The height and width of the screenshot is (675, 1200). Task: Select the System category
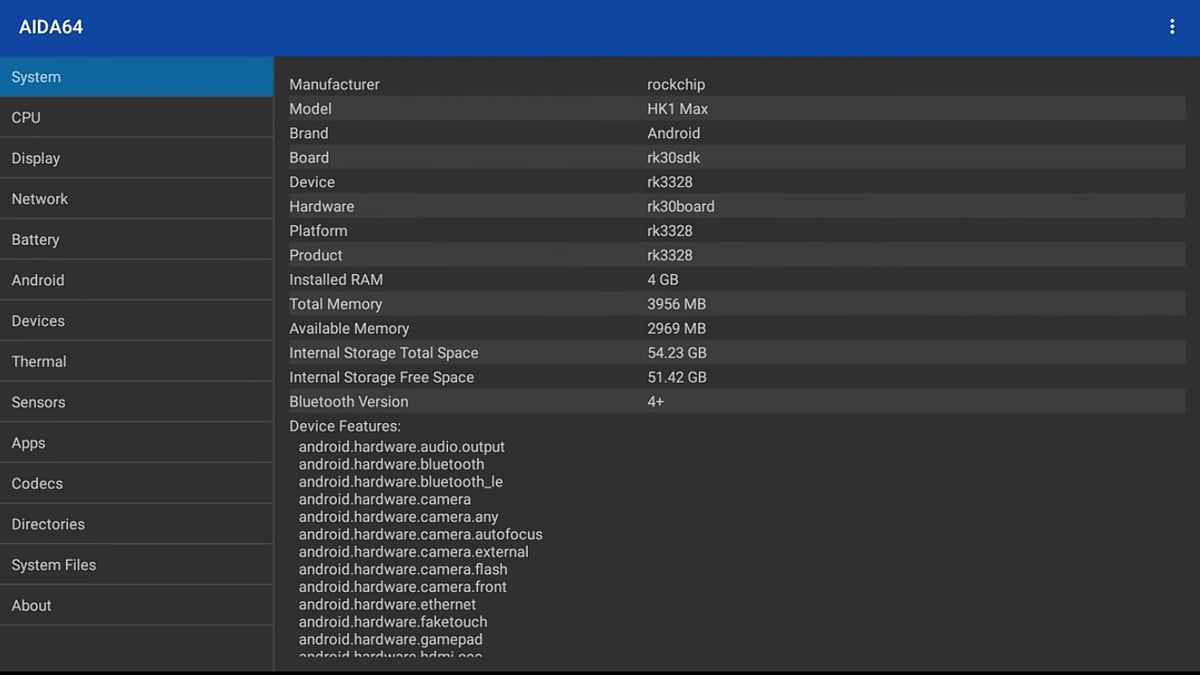(136, 77)
